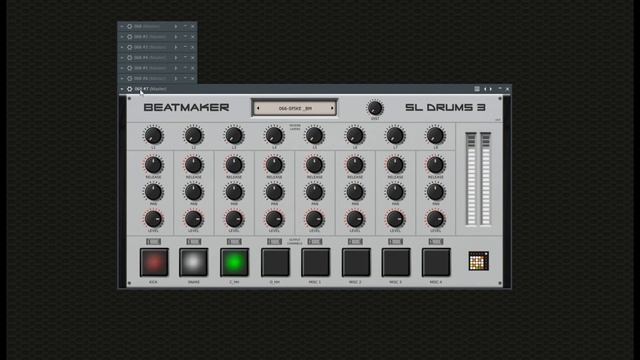
Task: Click RELEASE knob in C_HH column
Action: [234, 165]
